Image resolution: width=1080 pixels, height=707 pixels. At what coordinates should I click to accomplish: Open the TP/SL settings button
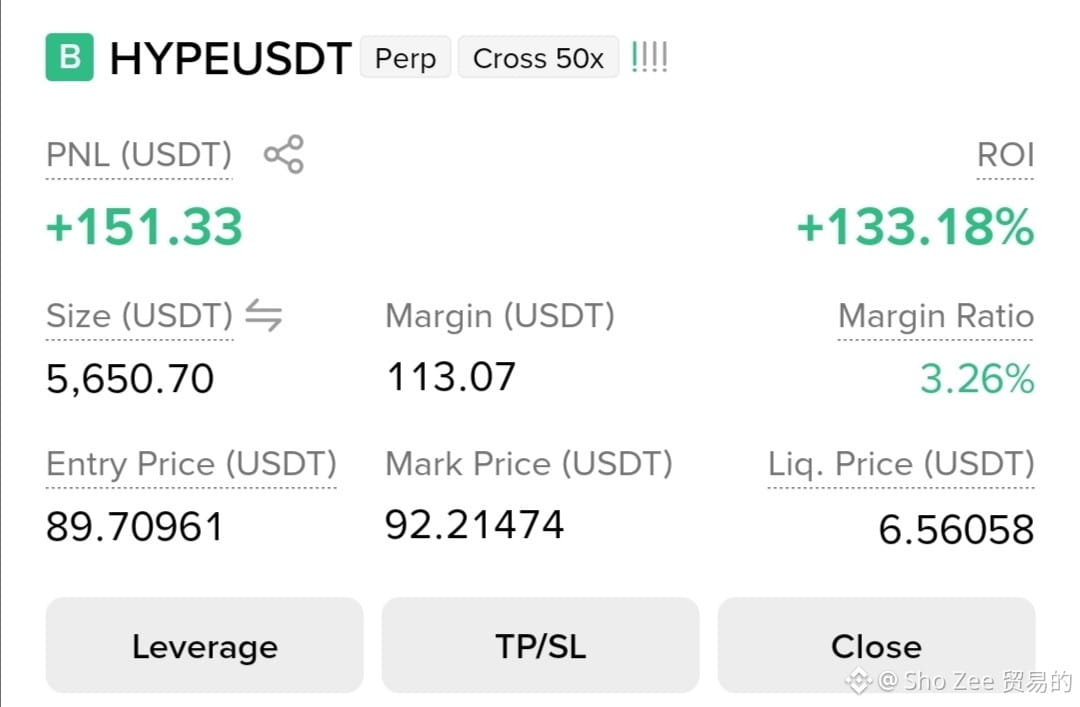[x=541, y=646]
